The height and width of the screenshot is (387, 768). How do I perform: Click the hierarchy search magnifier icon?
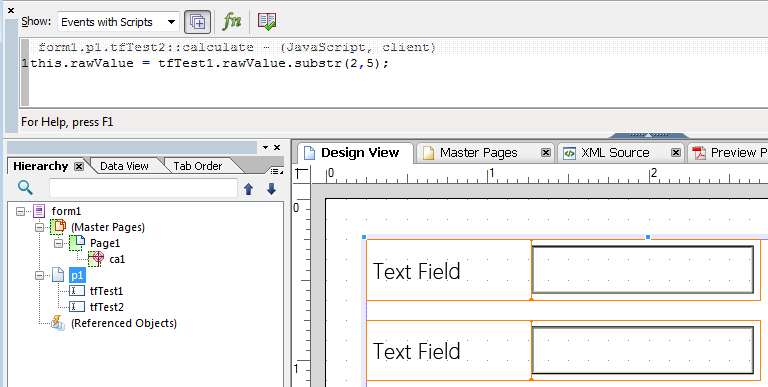tap(25, 188)
